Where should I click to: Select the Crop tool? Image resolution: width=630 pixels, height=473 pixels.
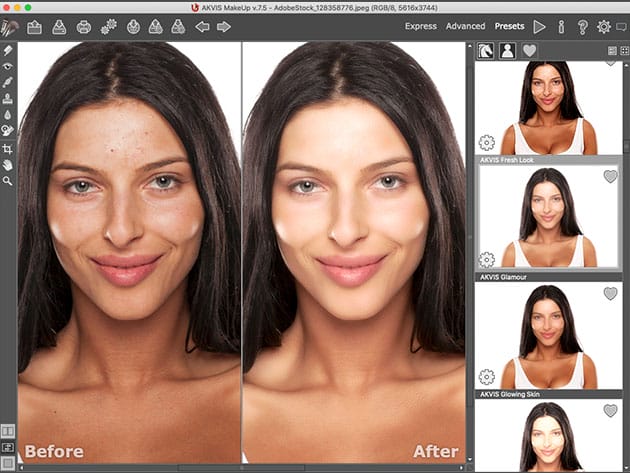(8, 148)
